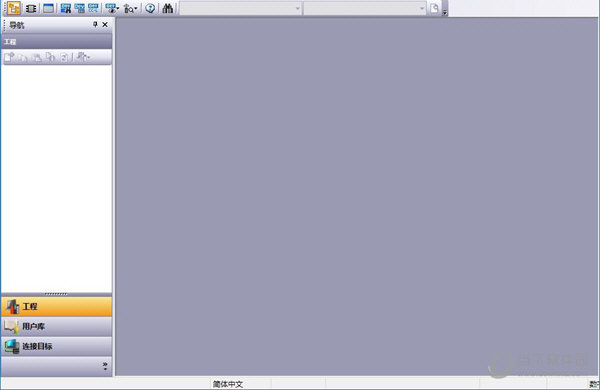
Task: Click the 简体中文 status bar entry
Action: tap(228, 384)
